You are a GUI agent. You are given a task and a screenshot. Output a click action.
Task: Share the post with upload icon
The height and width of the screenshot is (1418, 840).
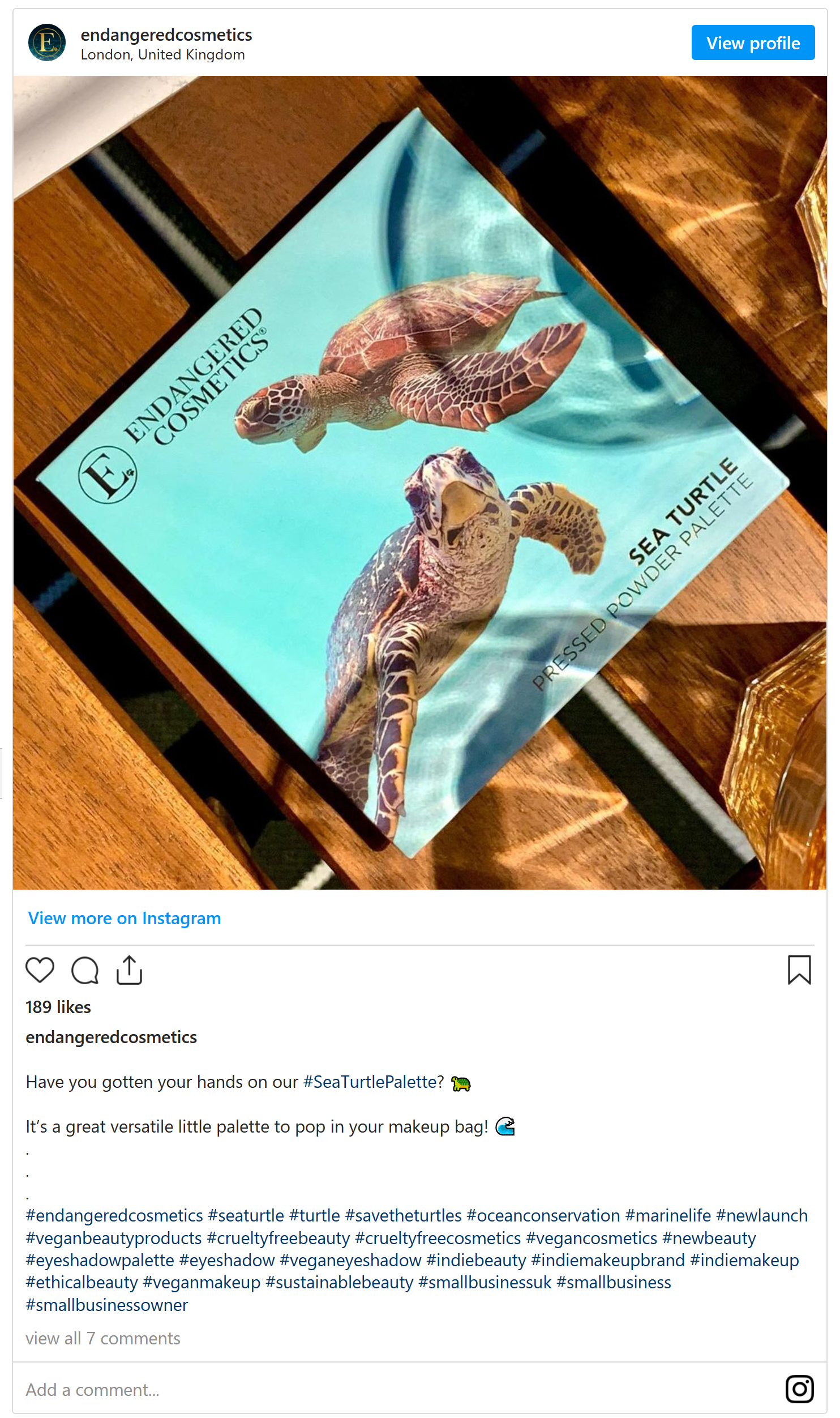tap(129, 970)
